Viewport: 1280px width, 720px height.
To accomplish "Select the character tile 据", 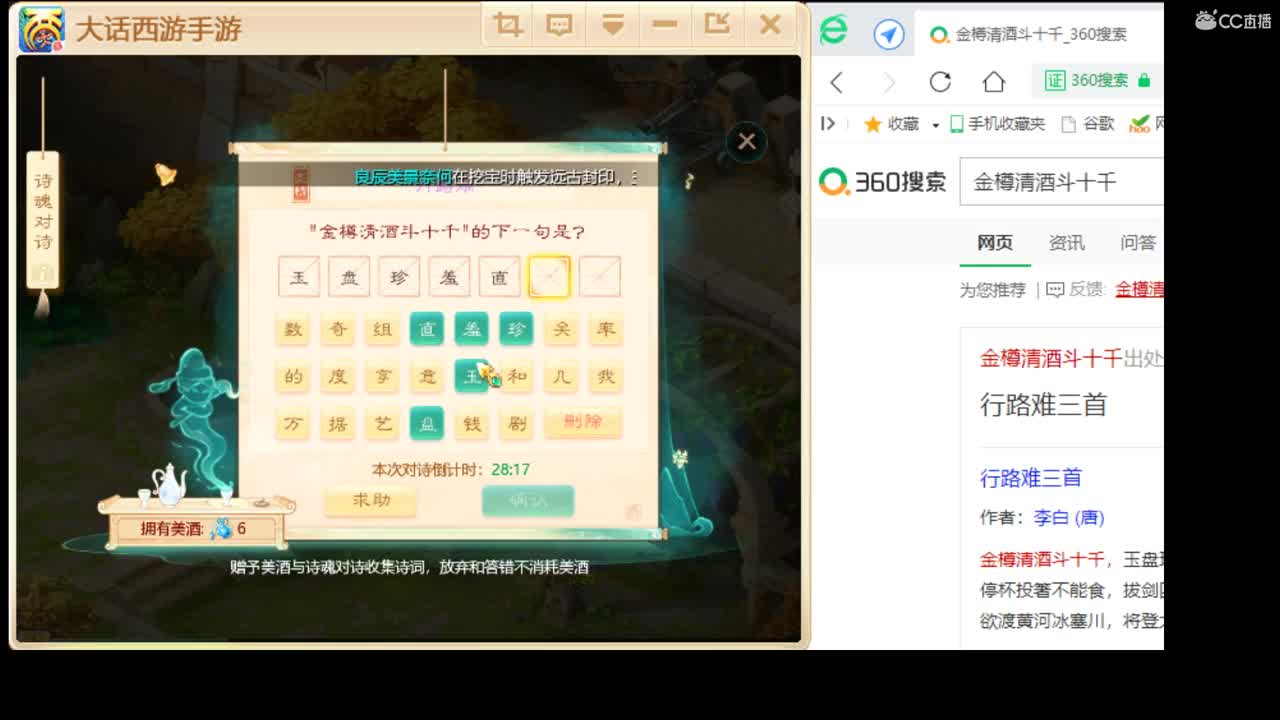I will point(338,424).
